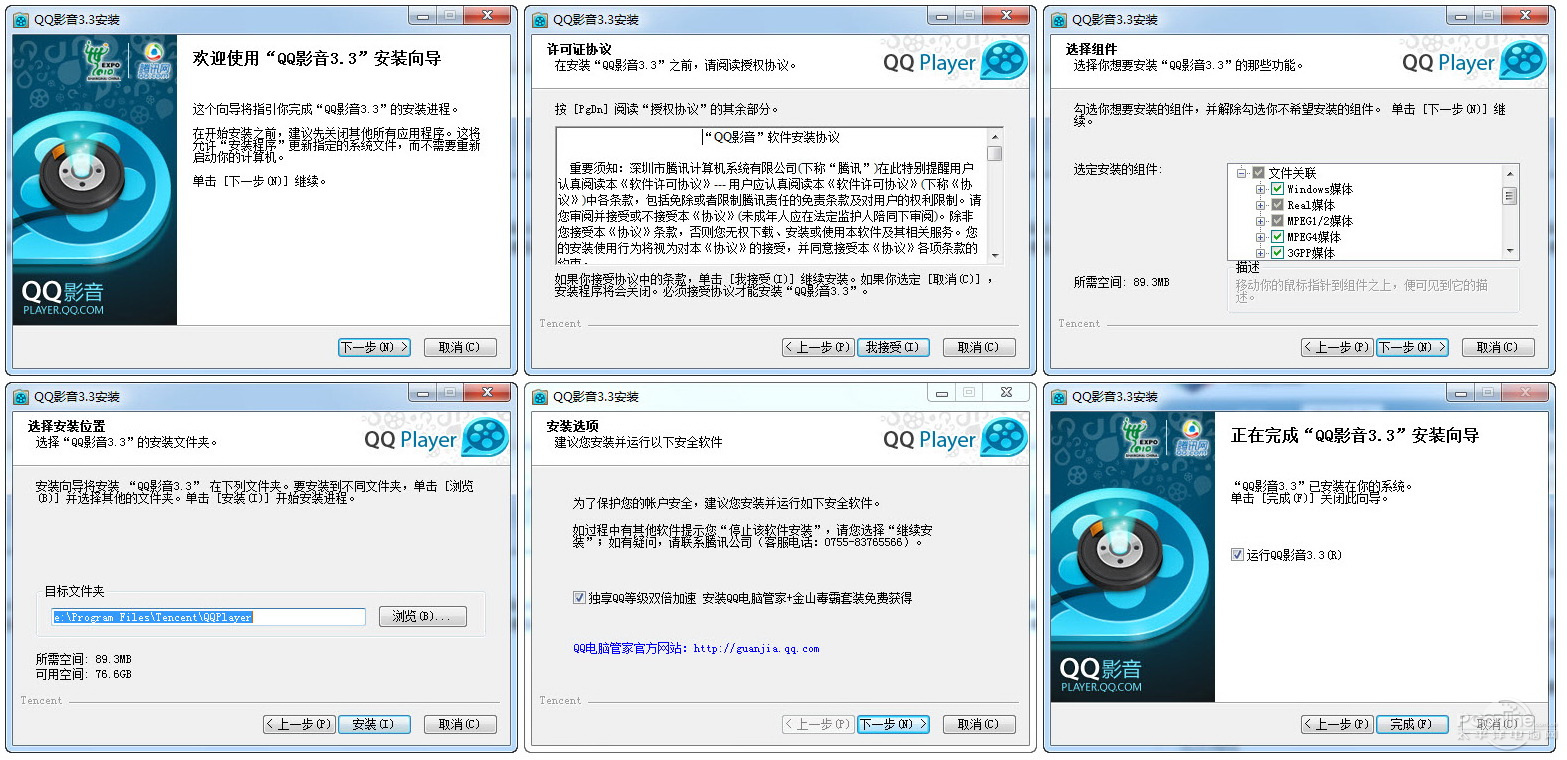Click the title bar icon of the 选择组件 window
Image resolution: width=1567 pixels, height=760 pixels.
(1059, 20)
